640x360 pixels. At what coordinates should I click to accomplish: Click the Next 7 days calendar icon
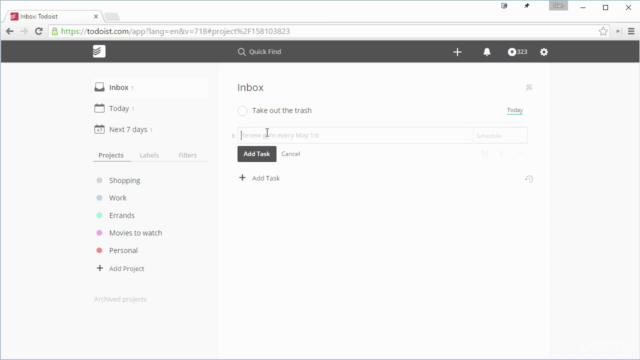tap(99, 129)
